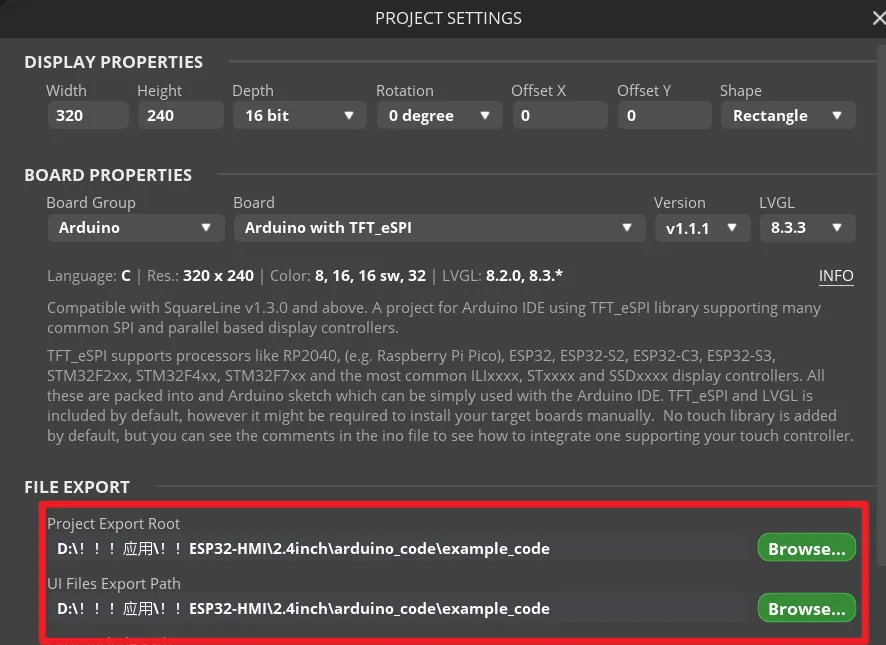Click the DISPLAY PROPERTIES section heading
Screen dimensions: 886x645
113,62
